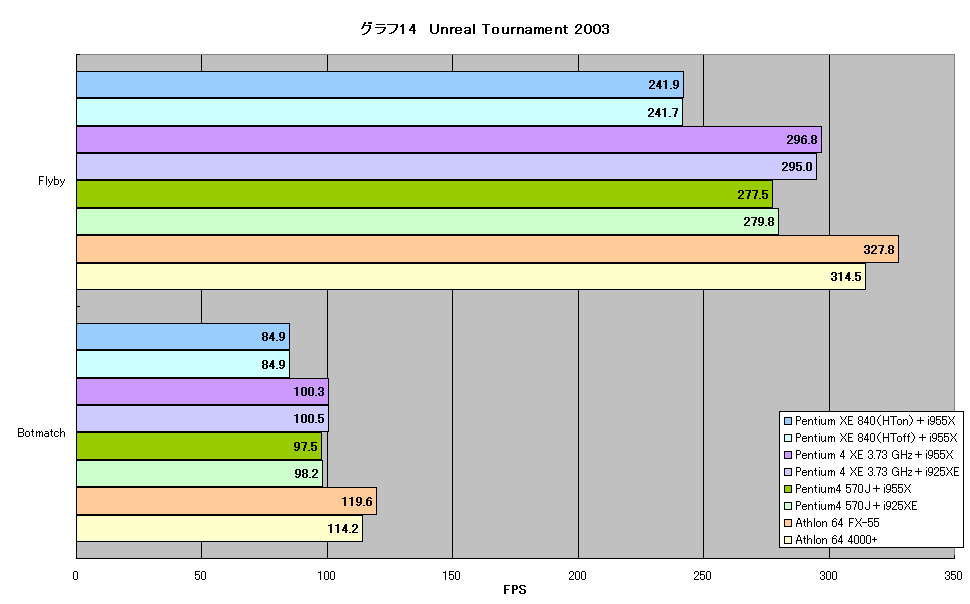Viewport: 970px width, 604px height.
Task: Click the 350 value axis label
Action: 953,576
